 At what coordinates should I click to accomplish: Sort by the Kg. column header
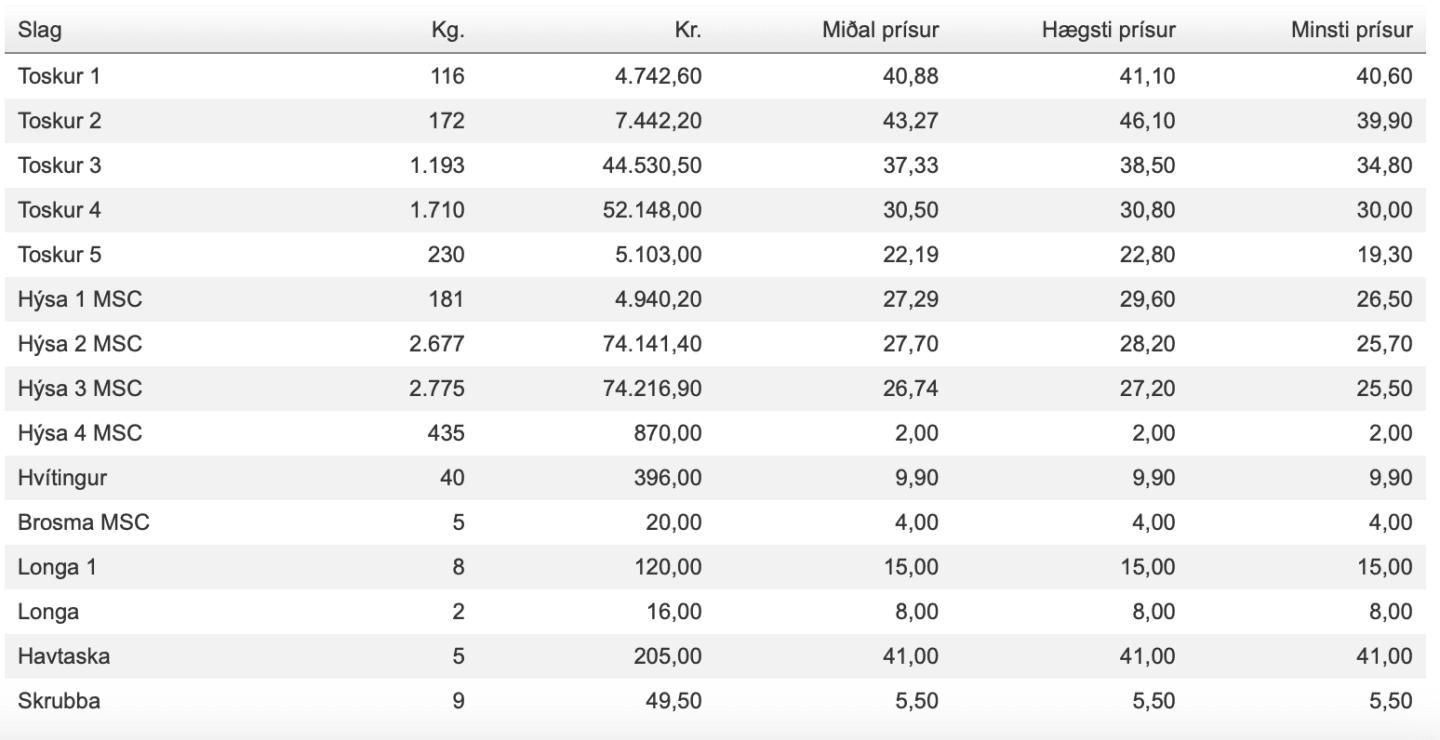(x=448, y=32)
